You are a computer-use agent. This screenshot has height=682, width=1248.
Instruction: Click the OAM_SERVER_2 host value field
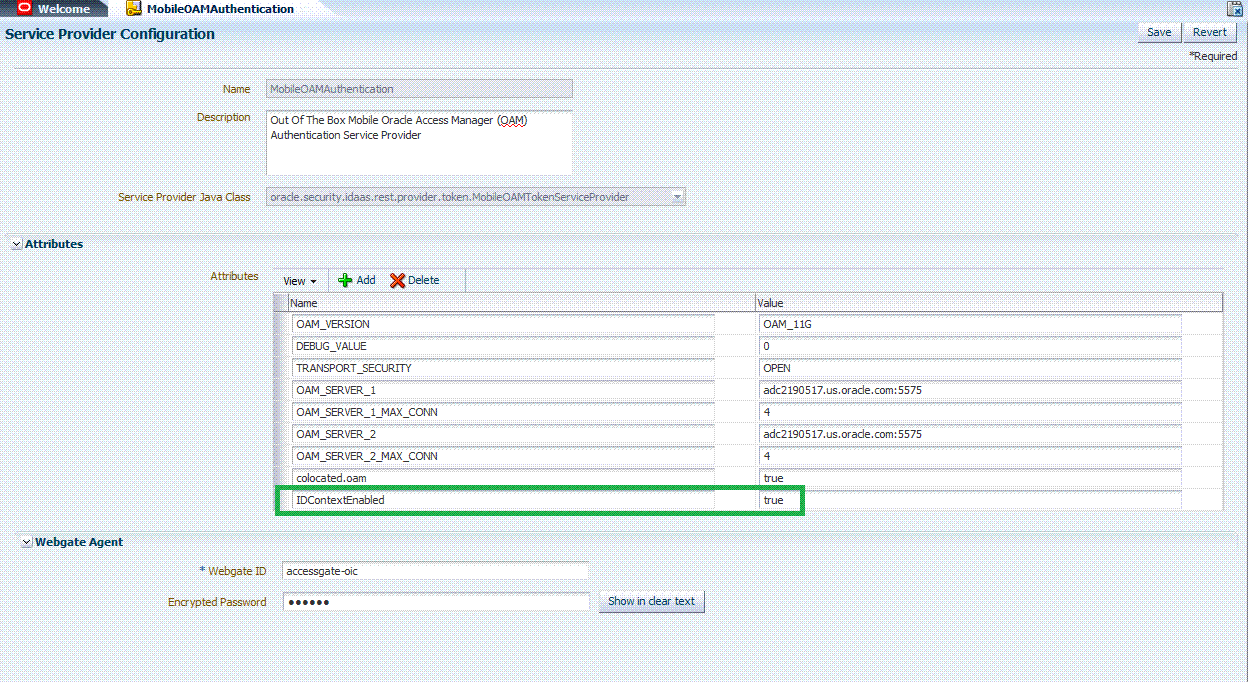pos(970,434)
